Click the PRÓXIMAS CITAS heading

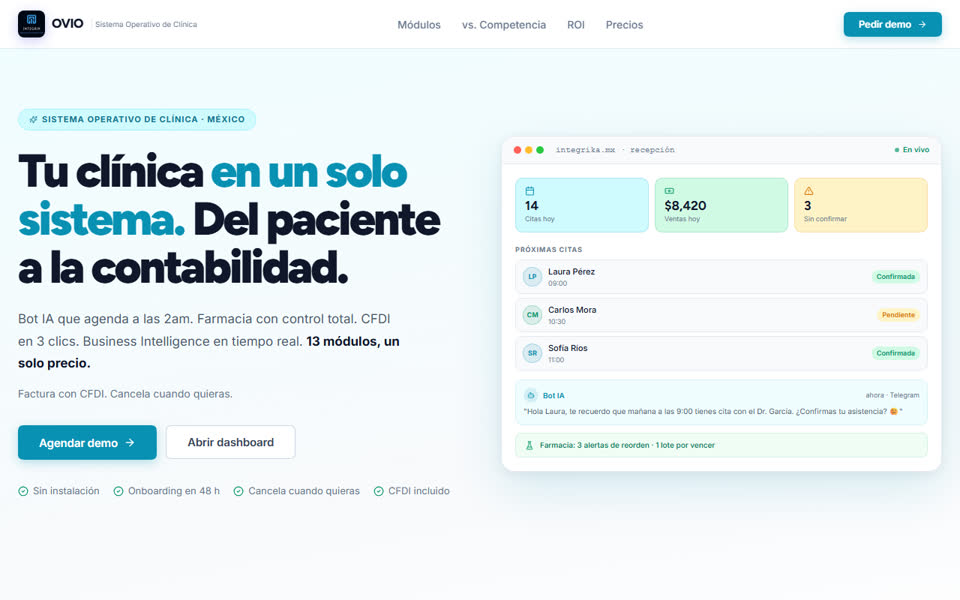549,250
